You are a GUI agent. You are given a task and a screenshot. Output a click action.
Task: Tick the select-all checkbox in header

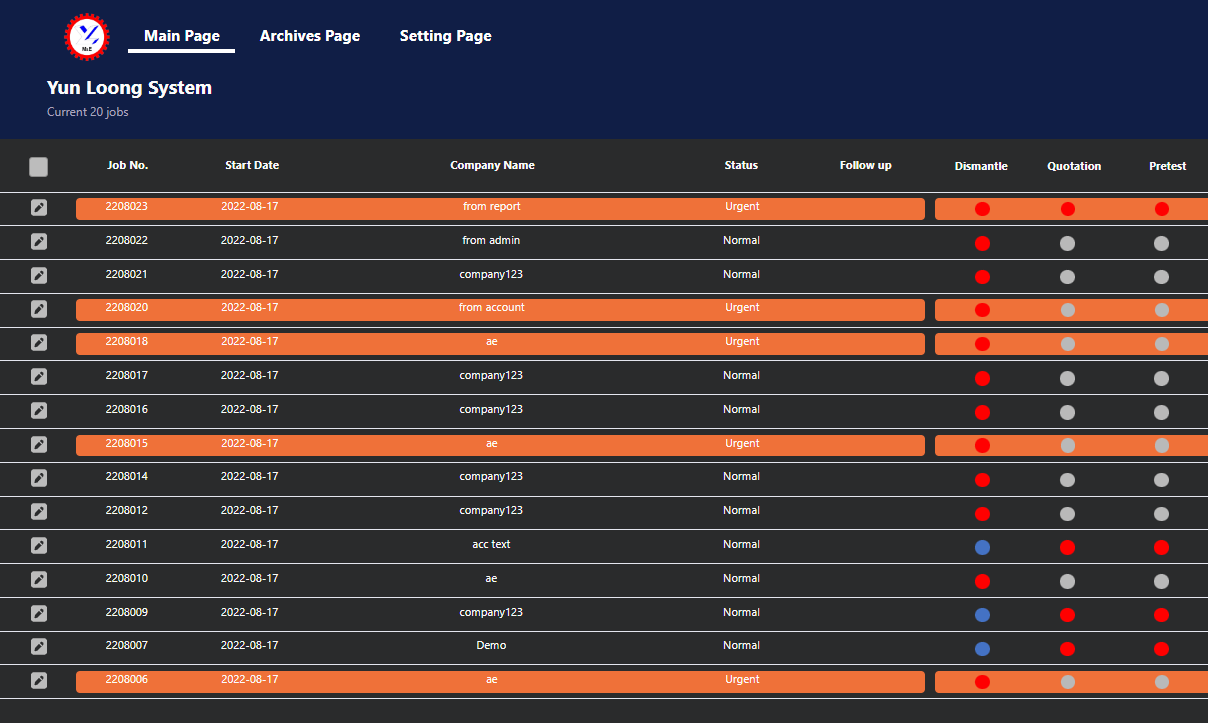[38, 167]
